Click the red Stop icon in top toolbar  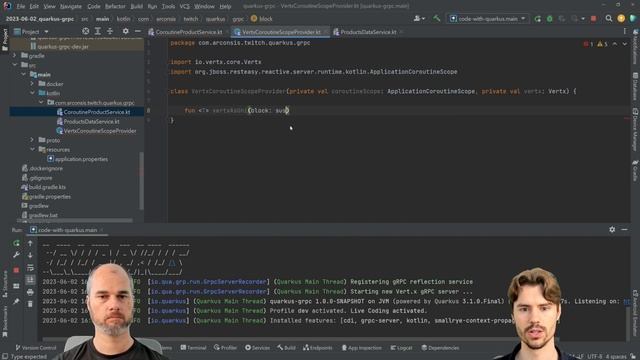pos(593,19)
